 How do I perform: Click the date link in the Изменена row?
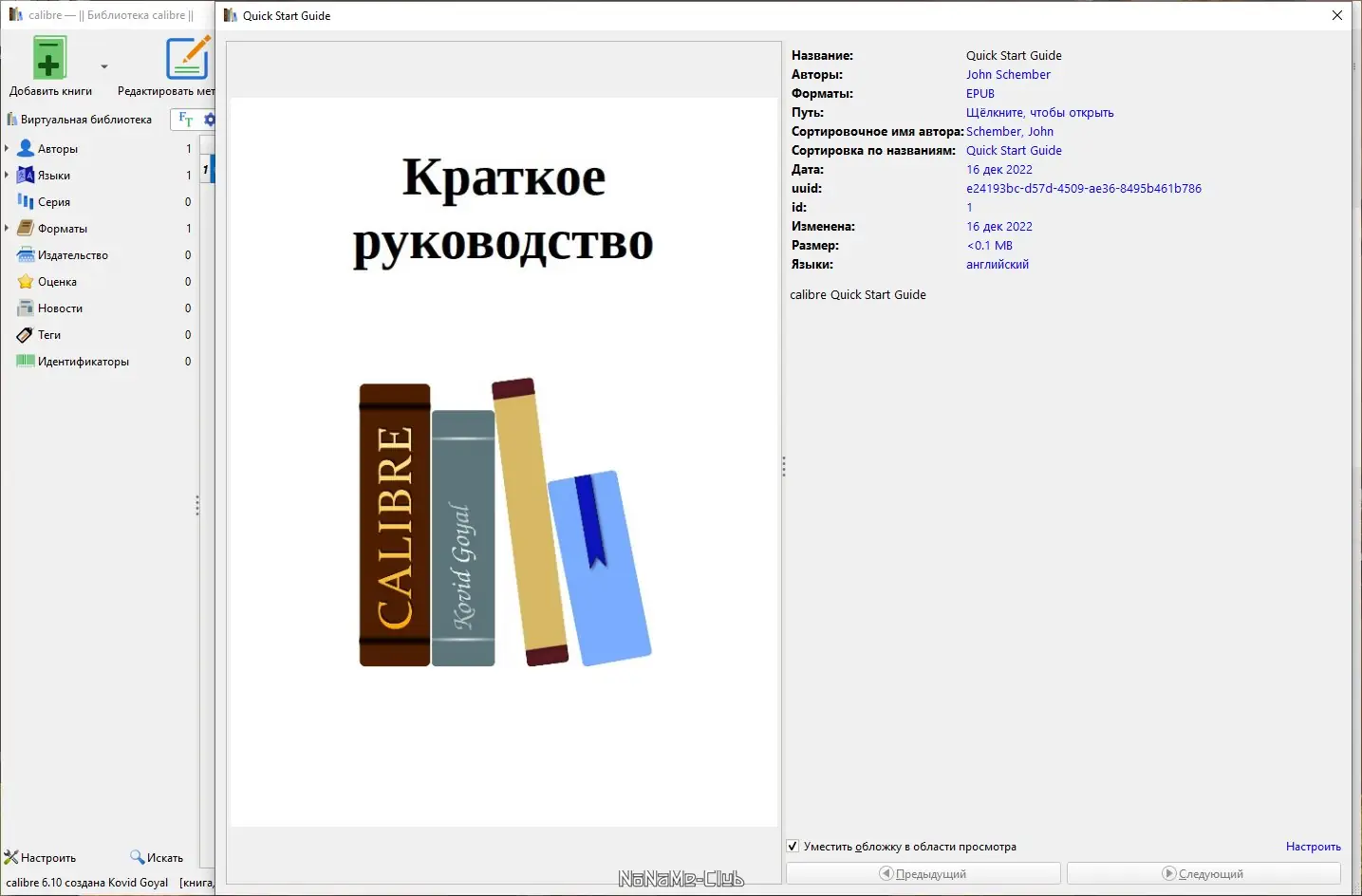tap(999, 226)
